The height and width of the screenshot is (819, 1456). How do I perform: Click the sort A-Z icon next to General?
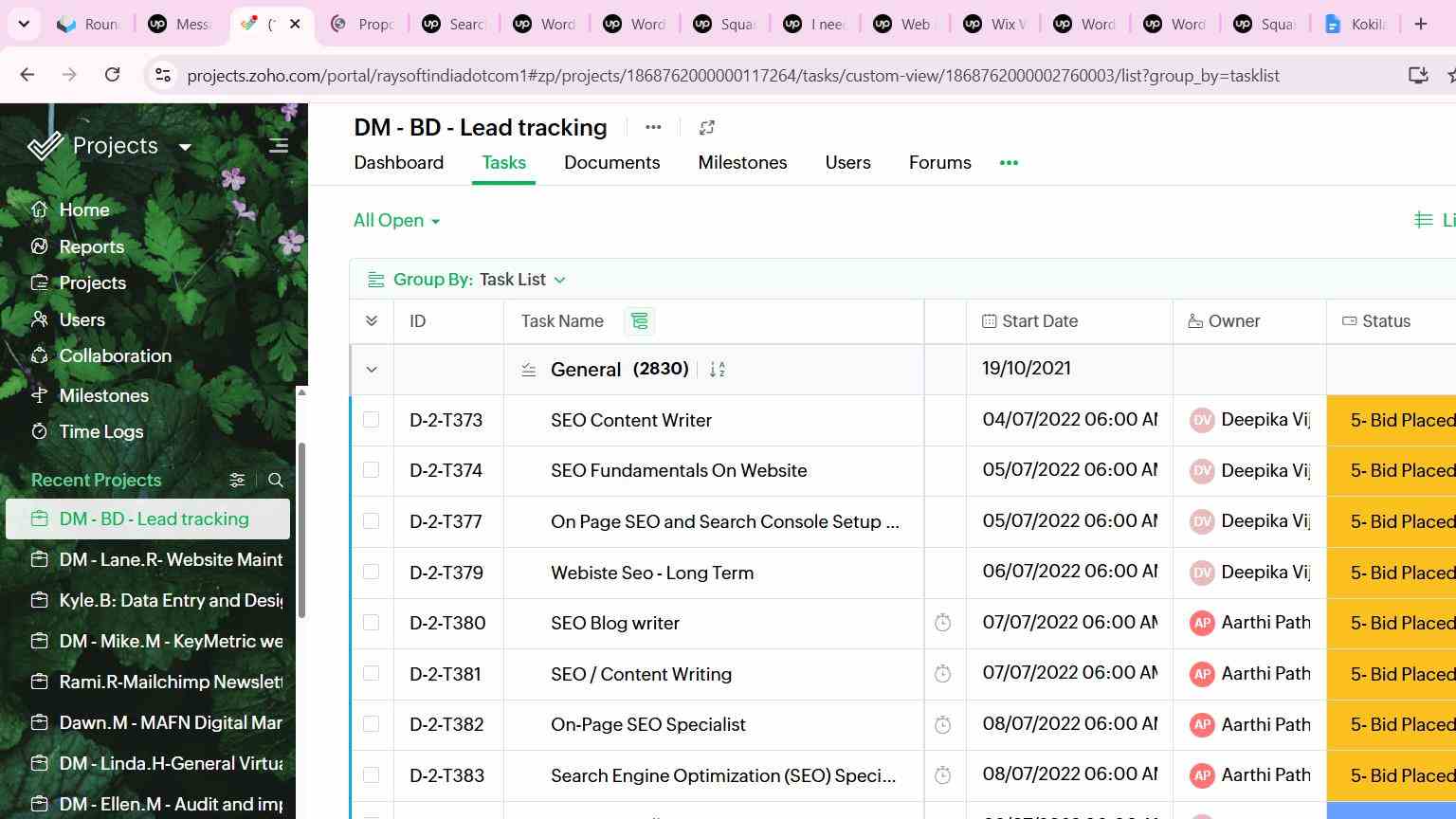click(718, 370)
